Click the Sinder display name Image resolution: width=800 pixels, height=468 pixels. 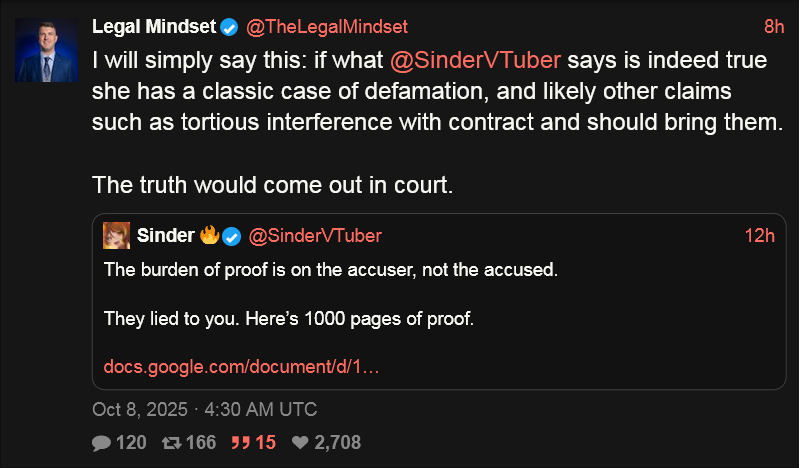point(166,236)
